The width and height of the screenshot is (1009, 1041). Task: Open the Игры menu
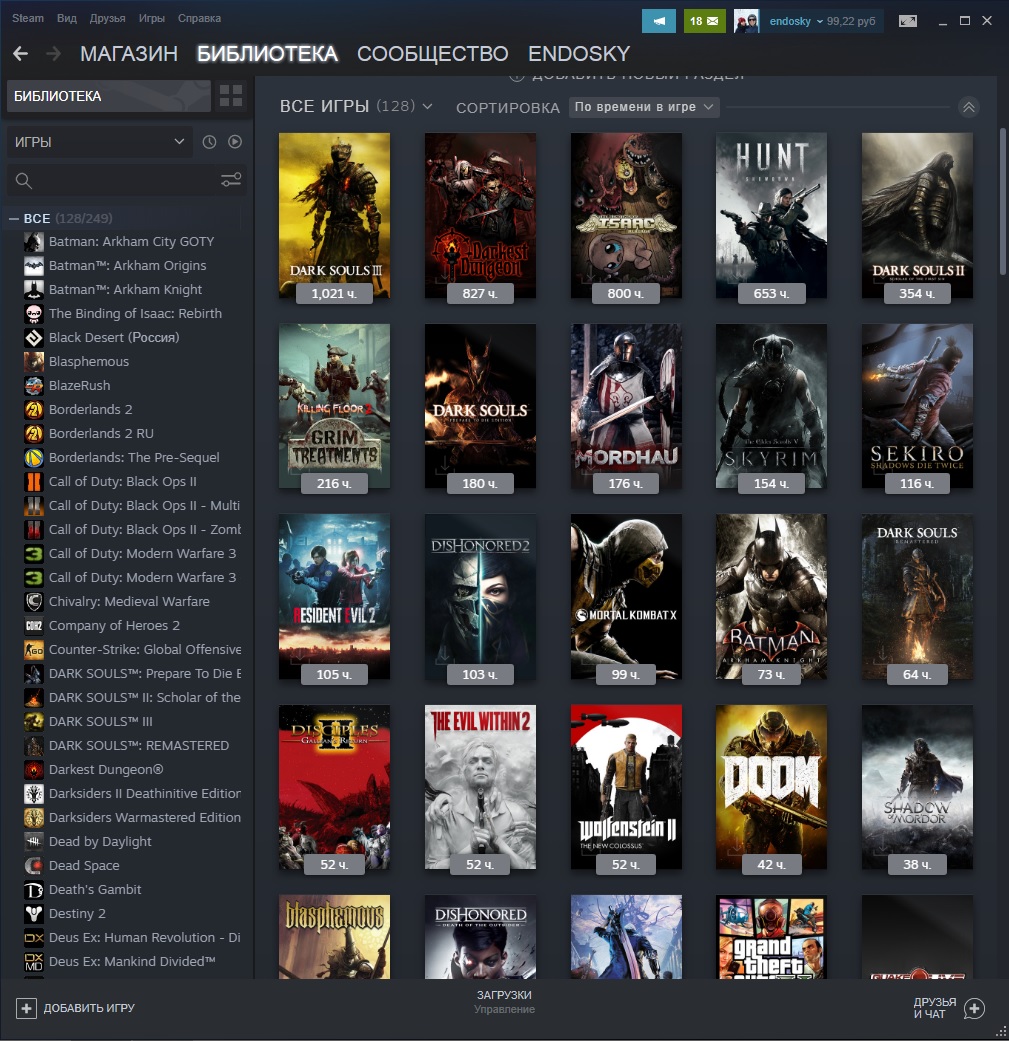coord(151,18)
